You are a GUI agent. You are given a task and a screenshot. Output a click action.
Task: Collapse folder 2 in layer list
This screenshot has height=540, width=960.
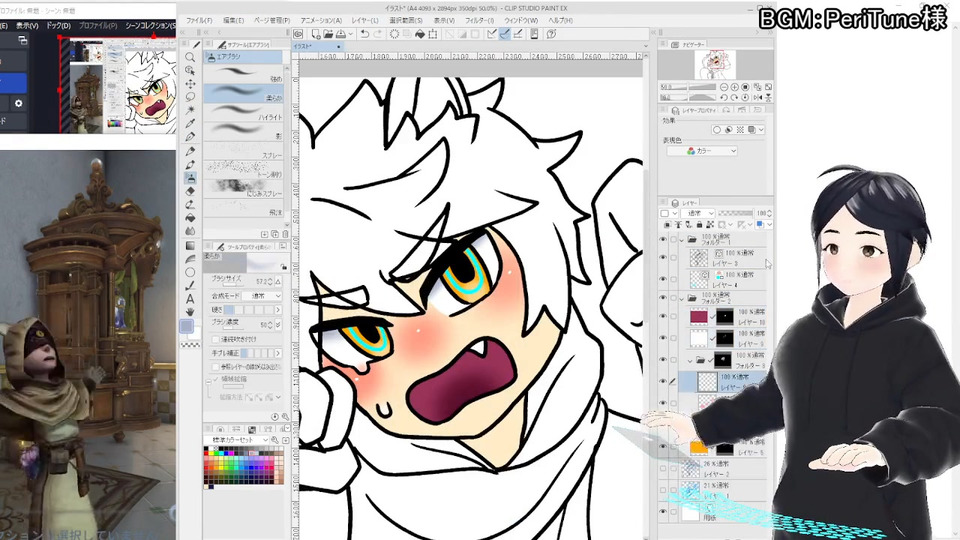(681, 299)
